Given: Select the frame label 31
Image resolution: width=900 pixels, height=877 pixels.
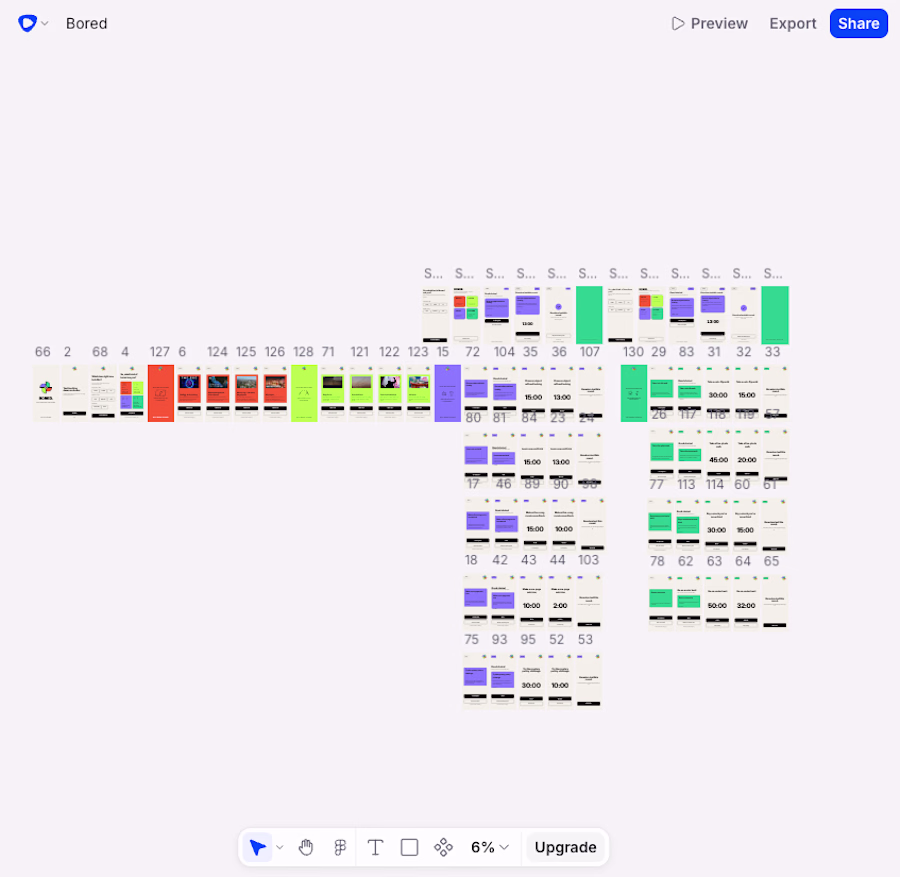Looking at the screenshot, I should click(x=714, y=352).
